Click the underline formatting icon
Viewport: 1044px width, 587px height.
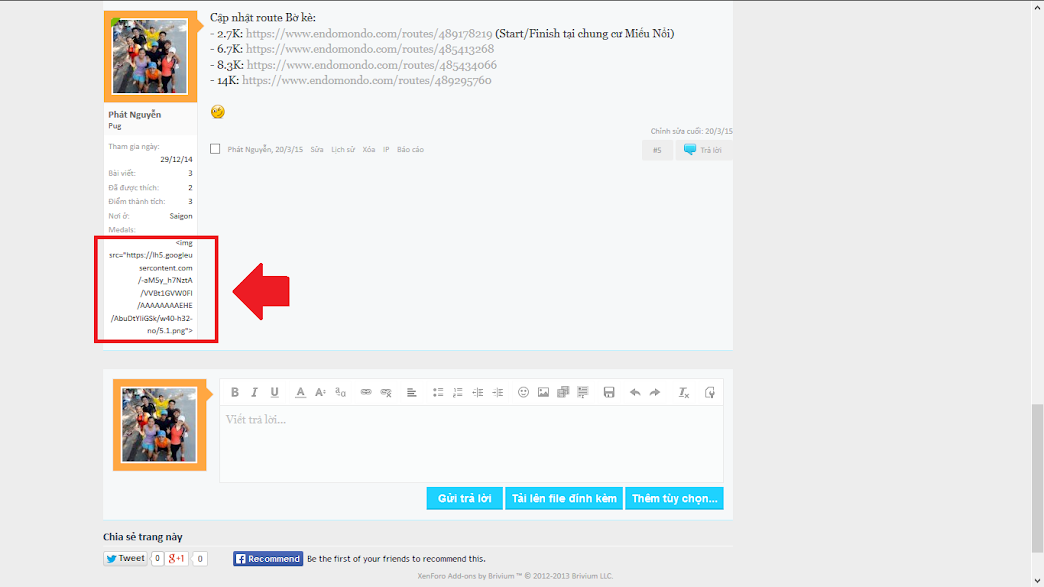(x=275, y=393)
